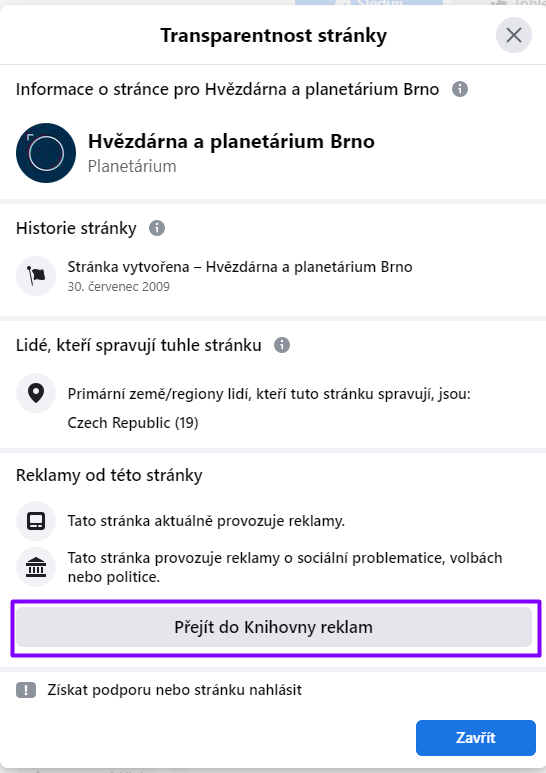Click the blue Zavřít button
546x773 pixels.
476,738
